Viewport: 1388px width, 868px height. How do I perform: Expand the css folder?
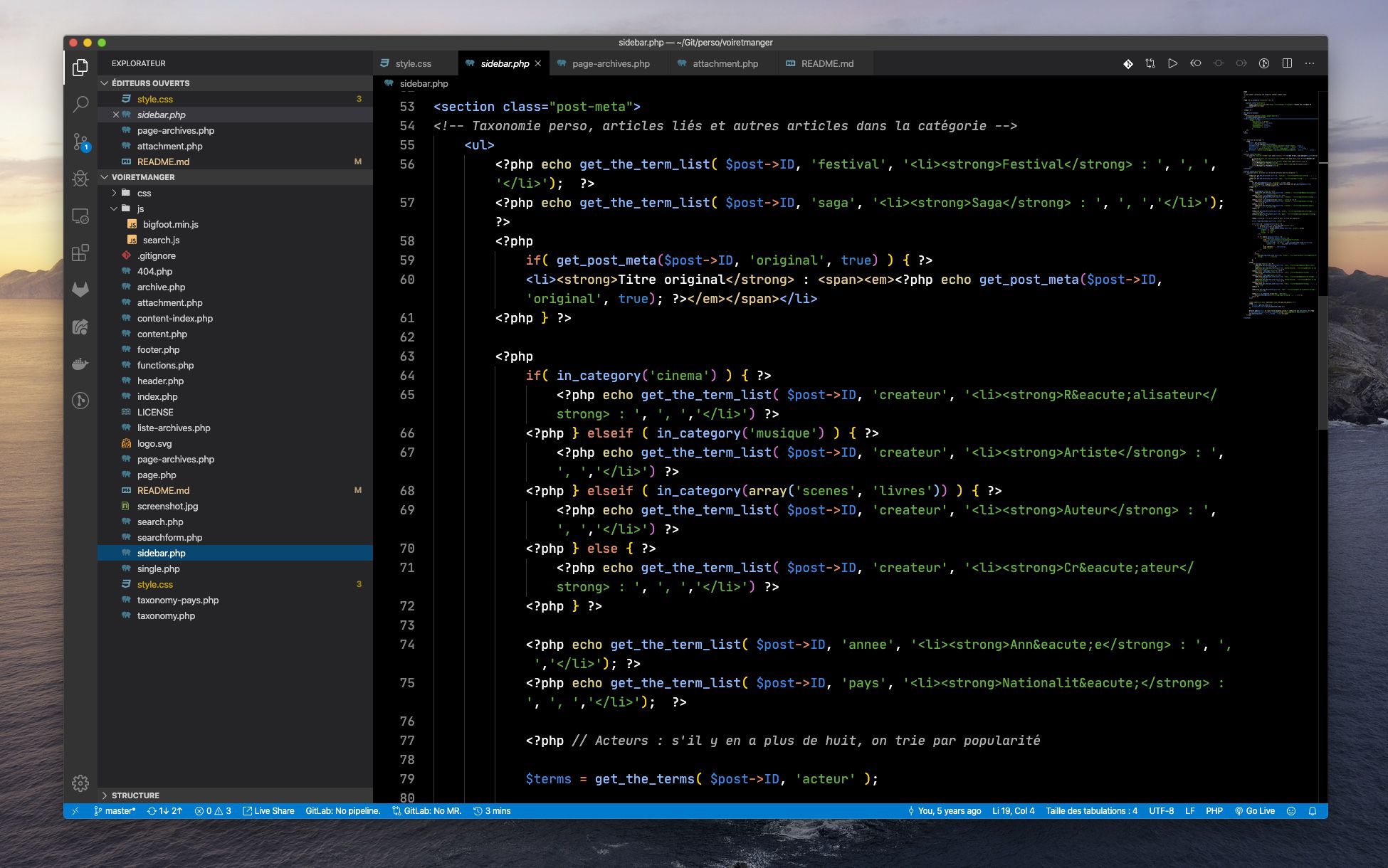pyautogui.click(x=144, y=193)
